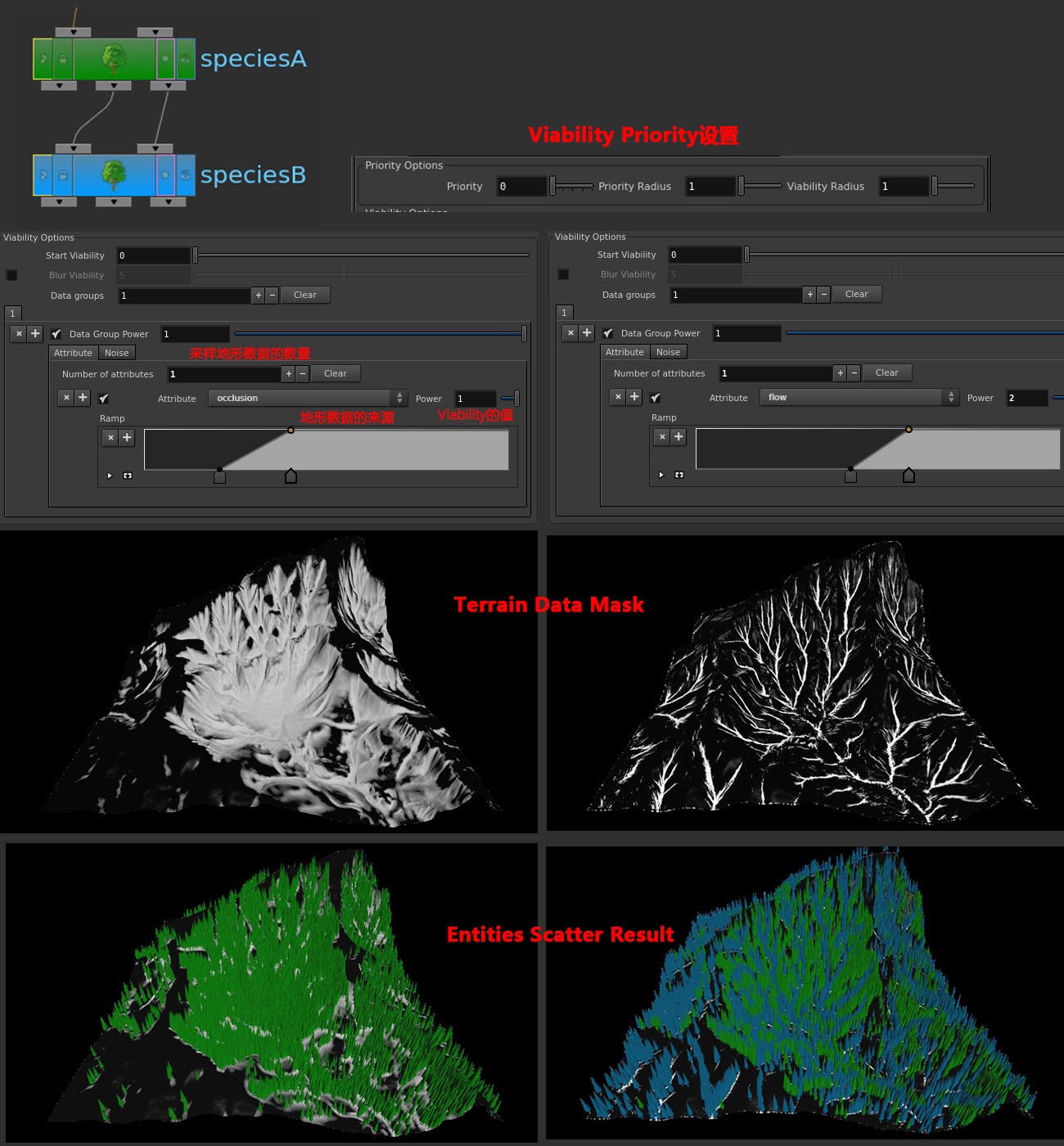The image size is (1064, 1146).
Task: Uncheck Data Group Power in the flow panel
Action: (x=608, y=333)
